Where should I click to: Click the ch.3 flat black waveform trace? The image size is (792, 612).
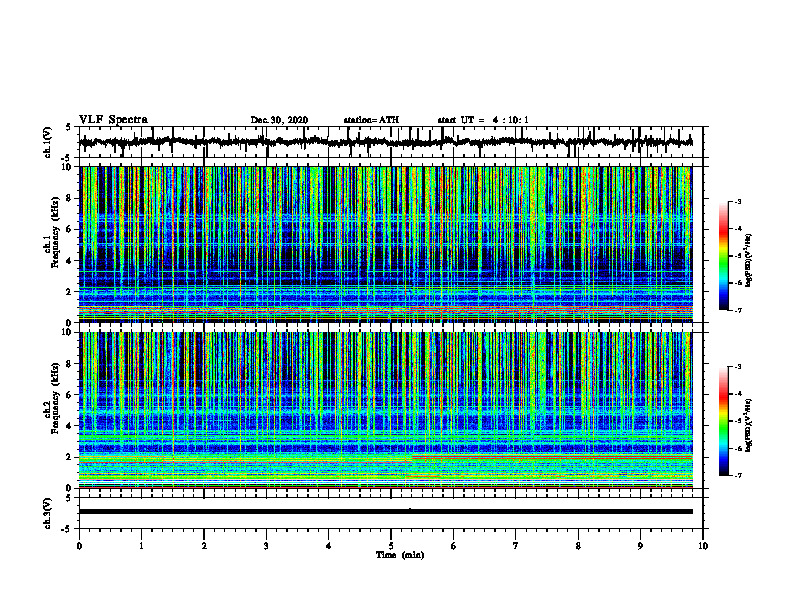[386, 512]
